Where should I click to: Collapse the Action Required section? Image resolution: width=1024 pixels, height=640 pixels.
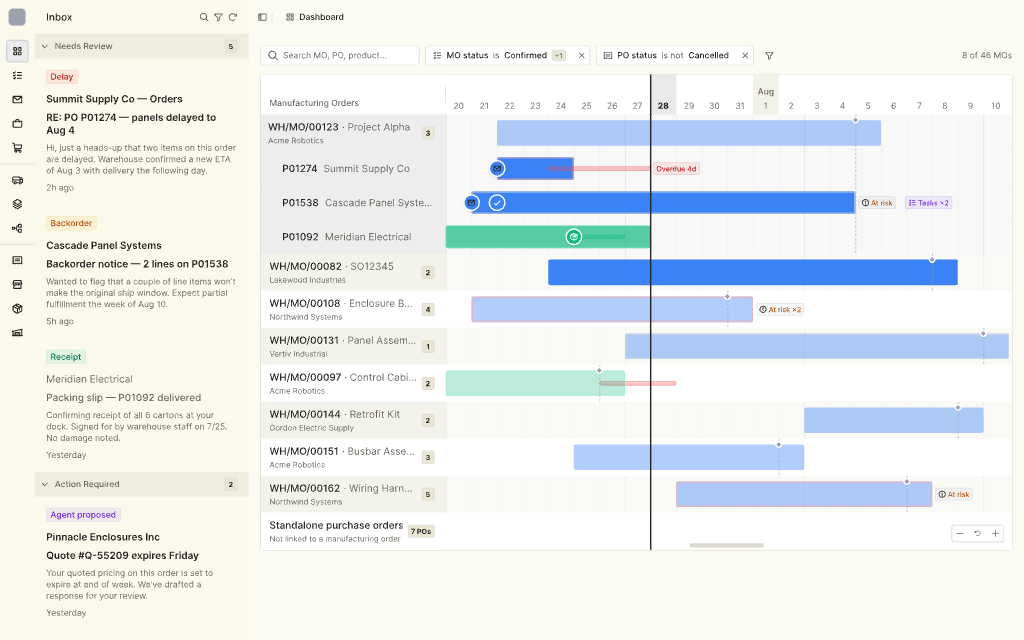(45, 485)
